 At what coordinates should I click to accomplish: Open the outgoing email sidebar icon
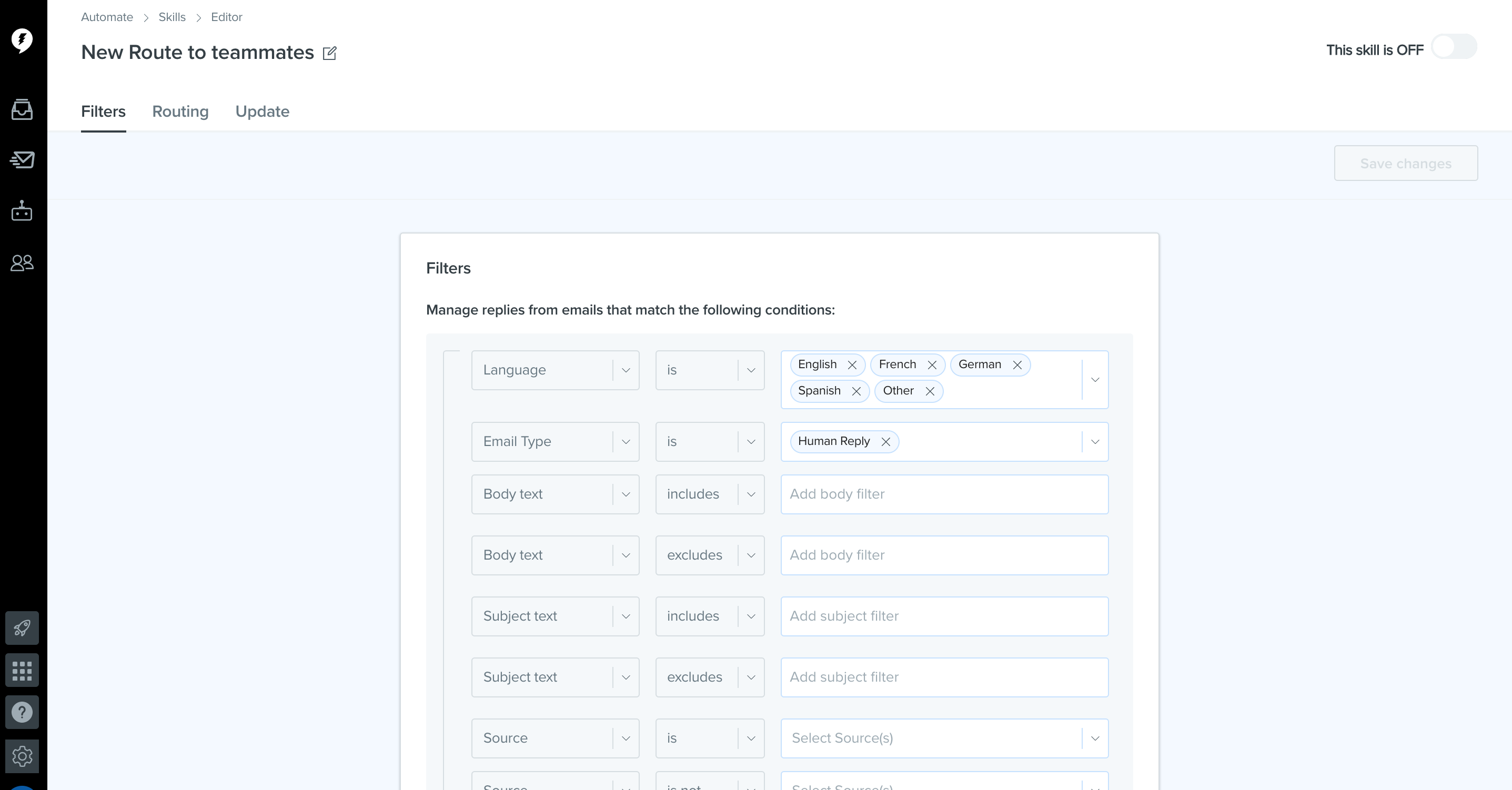click(x=22, y=159)
